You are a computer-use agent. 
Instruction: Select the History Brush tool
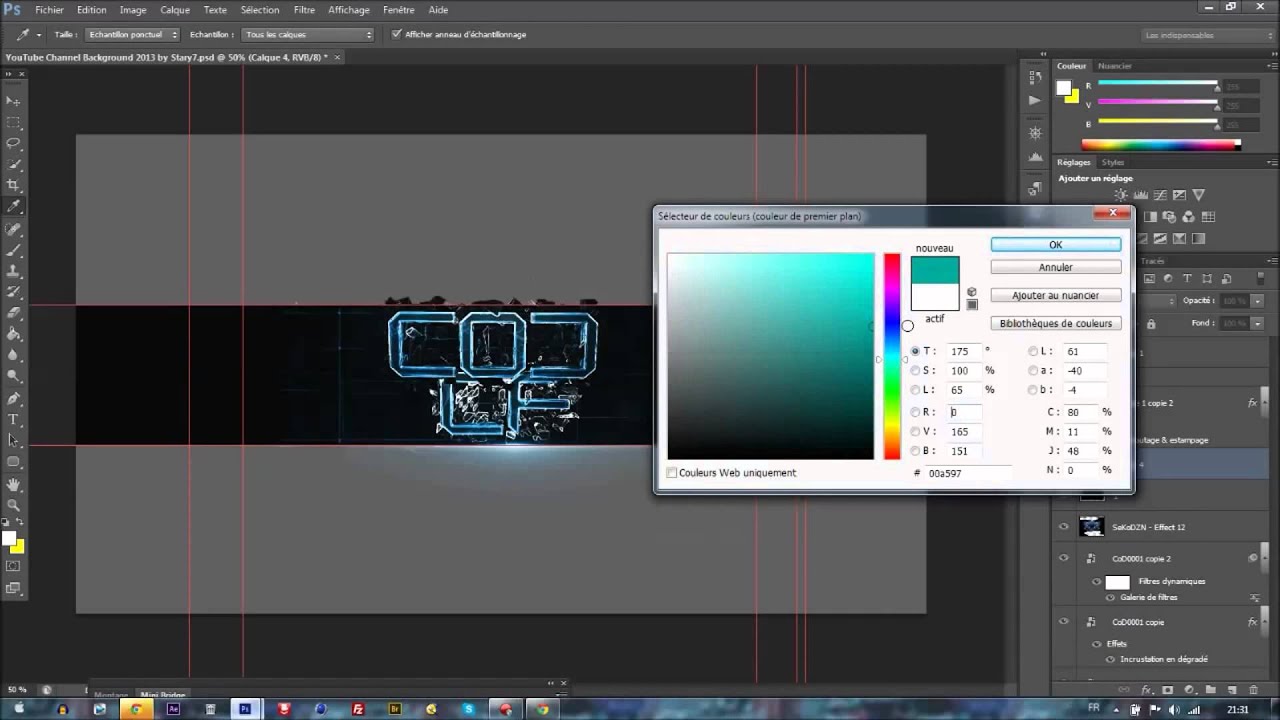[x=14, y=292]
